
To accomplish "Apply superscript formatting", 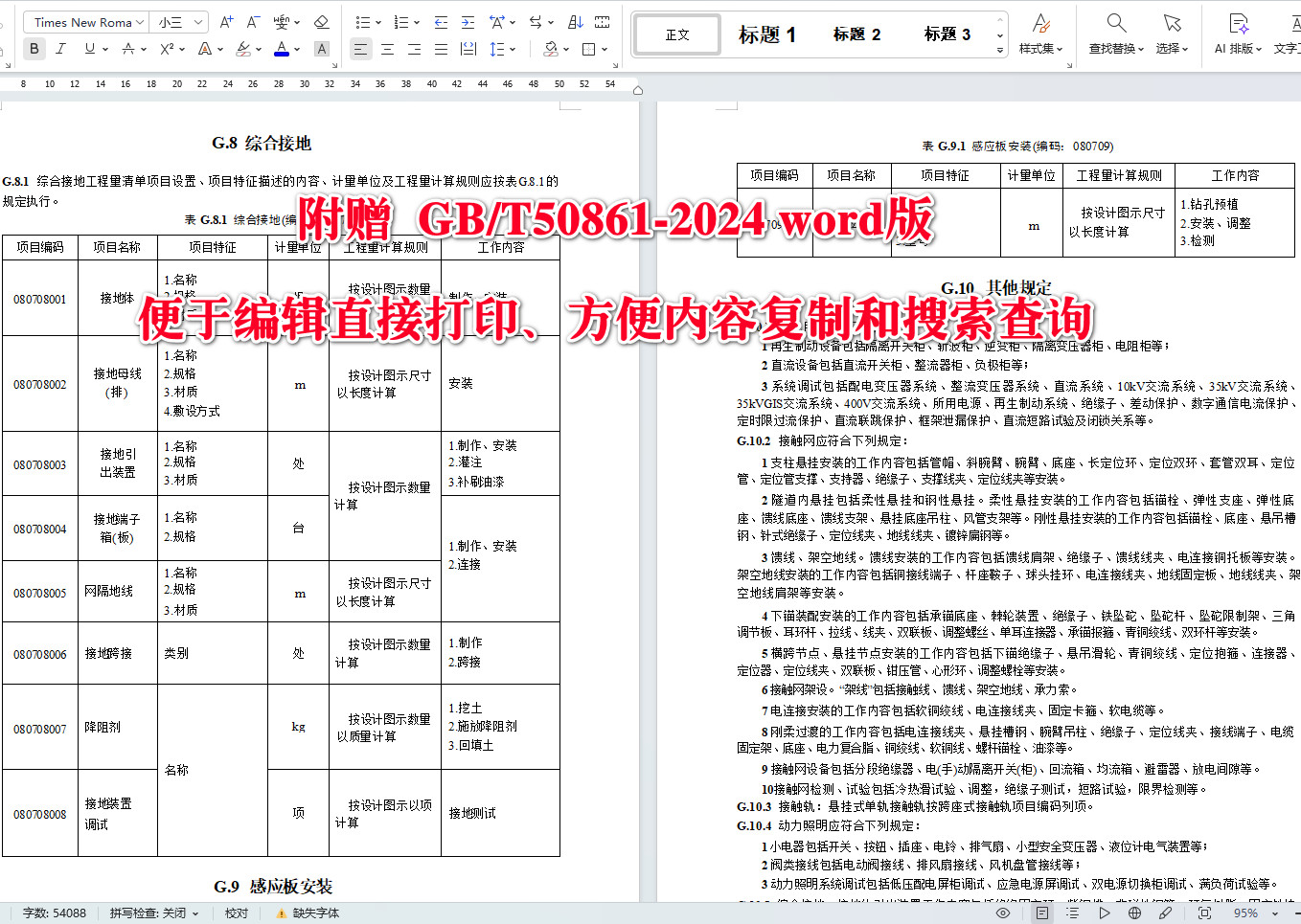I will [x=167, y=48].
